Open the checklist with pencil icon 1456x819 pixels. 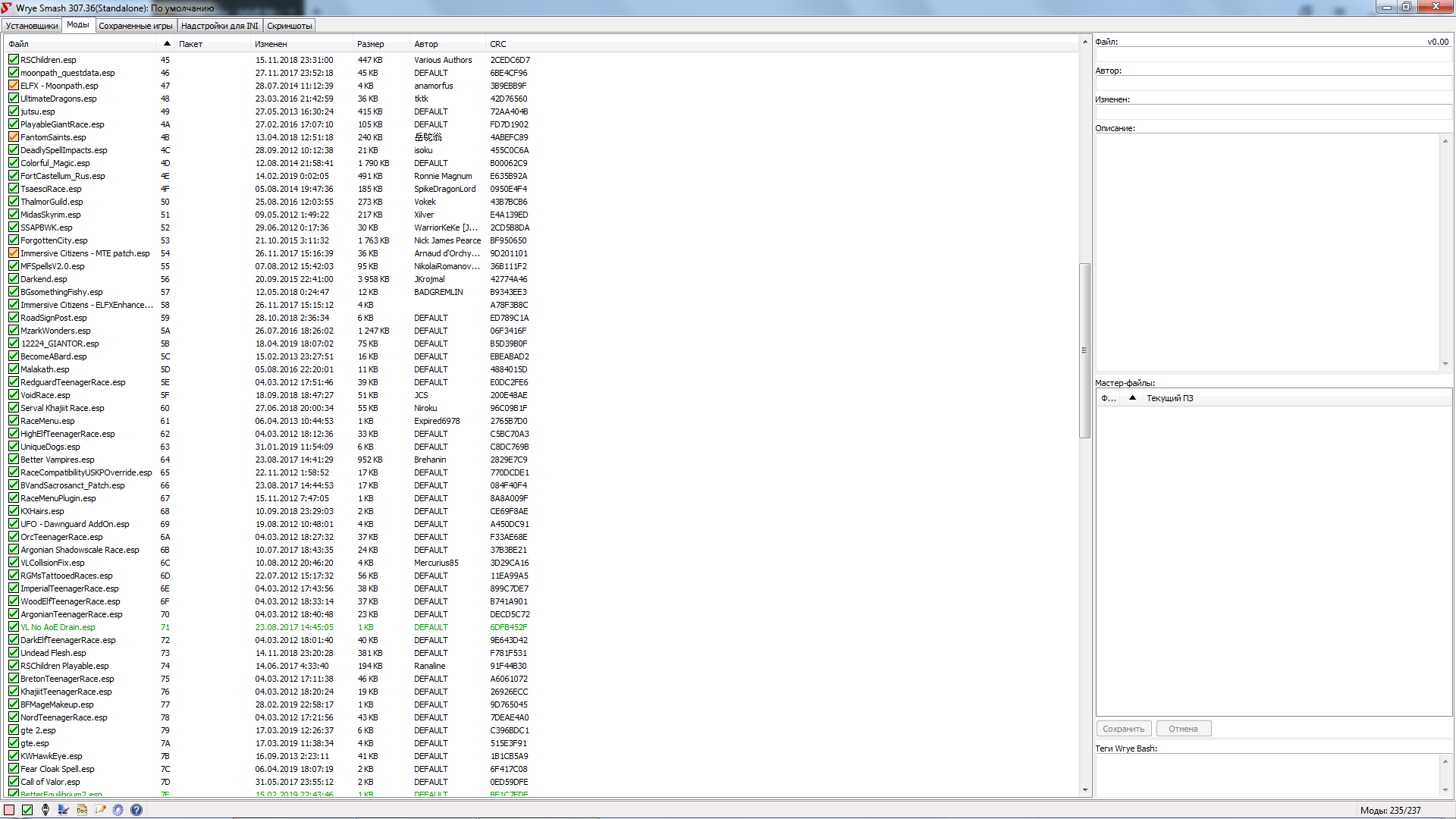tap(100, 810)
